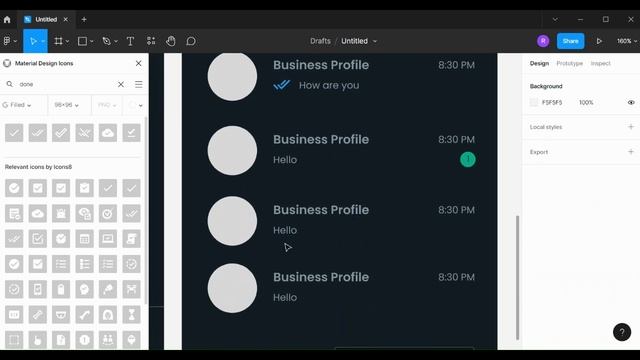This screenshot has width=640, height=360.
Task: Select the Move tool
Action: [33, 41]
